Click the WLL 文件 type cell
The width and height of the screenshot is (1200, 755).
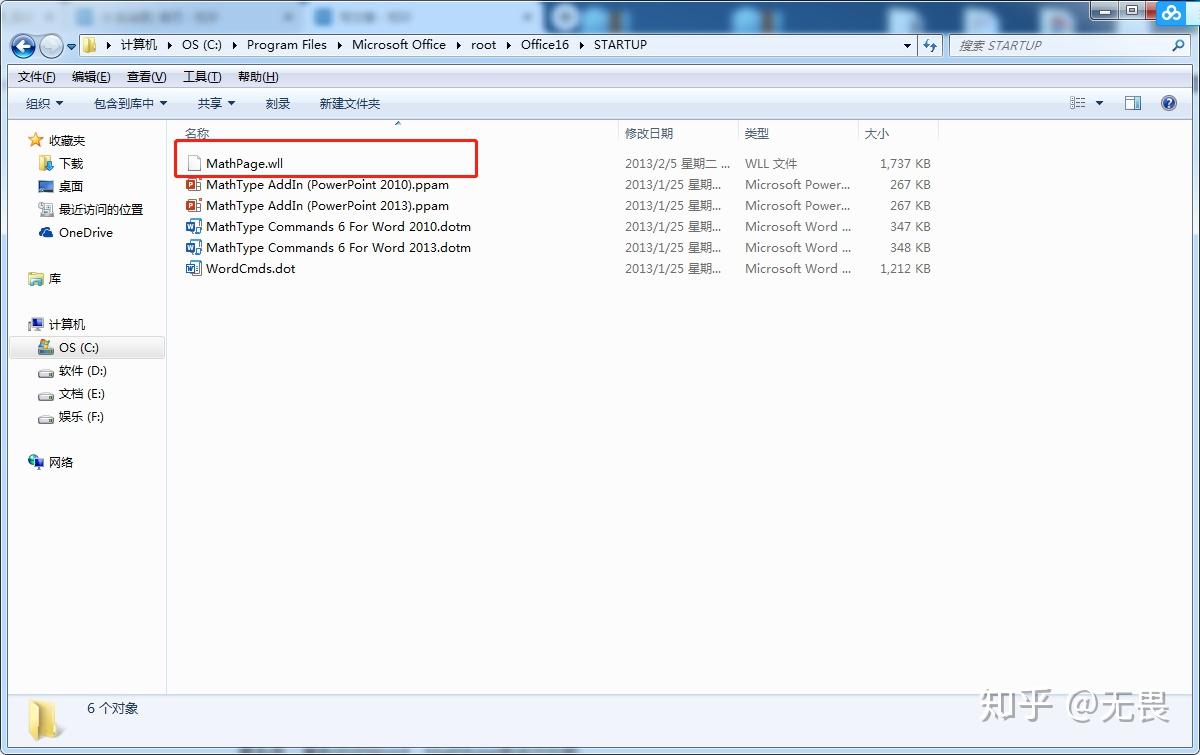(771, 163)
